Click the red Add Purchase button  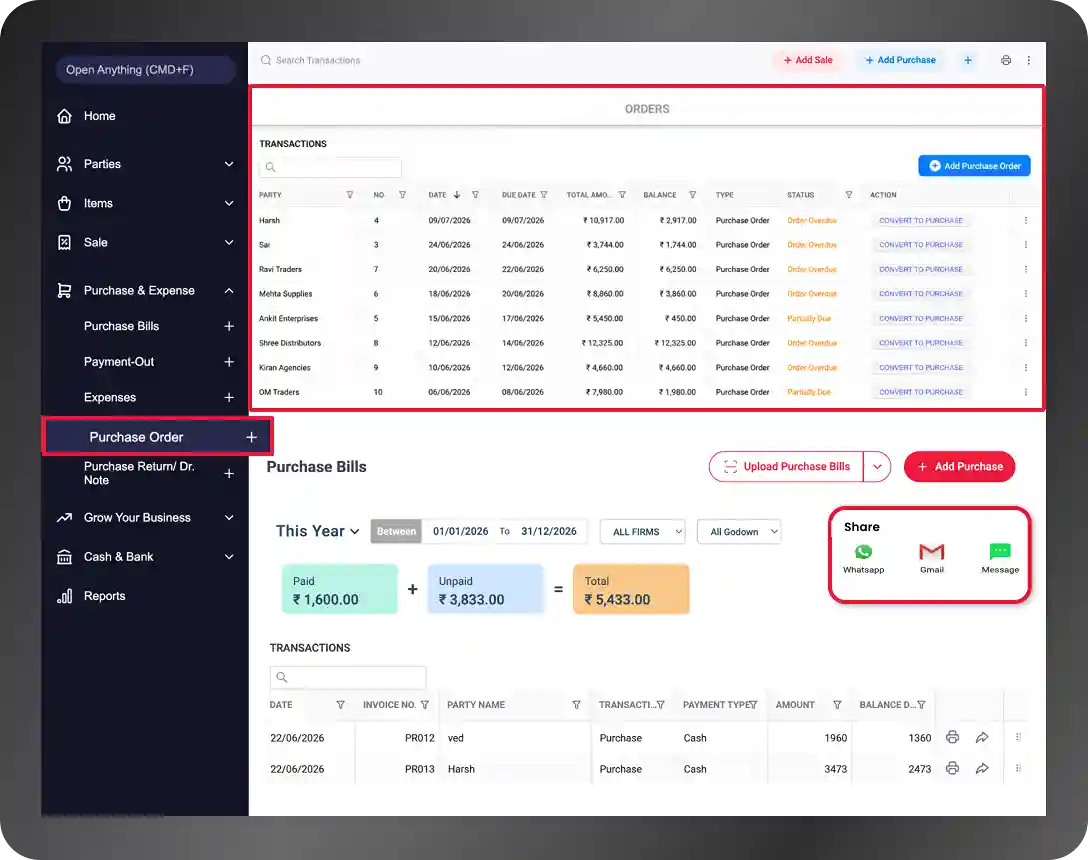coord(960,466)
